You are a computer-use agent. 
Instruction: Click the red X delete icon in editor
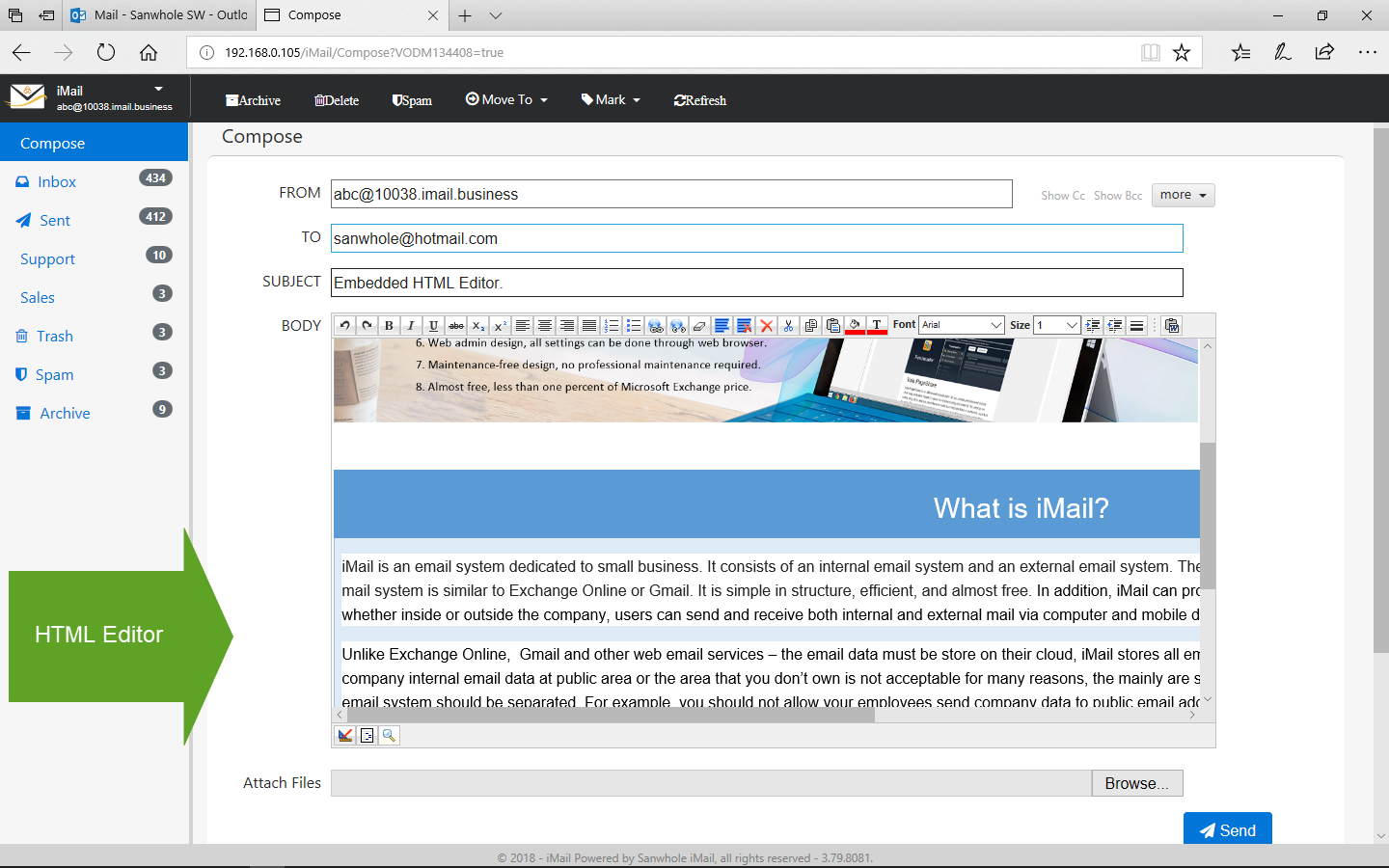766,325
